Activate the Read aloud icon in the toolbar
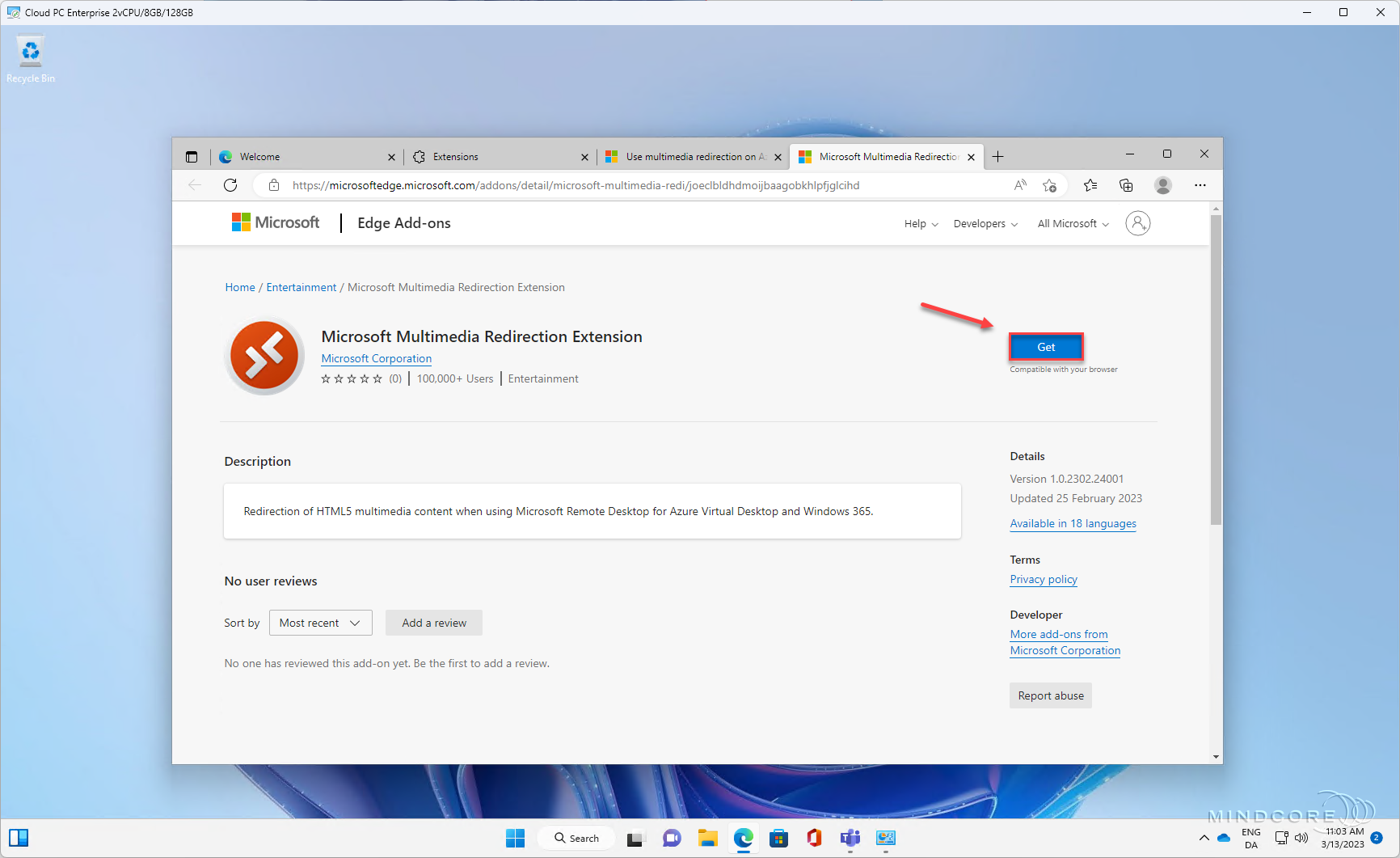 pos(1019,185)
